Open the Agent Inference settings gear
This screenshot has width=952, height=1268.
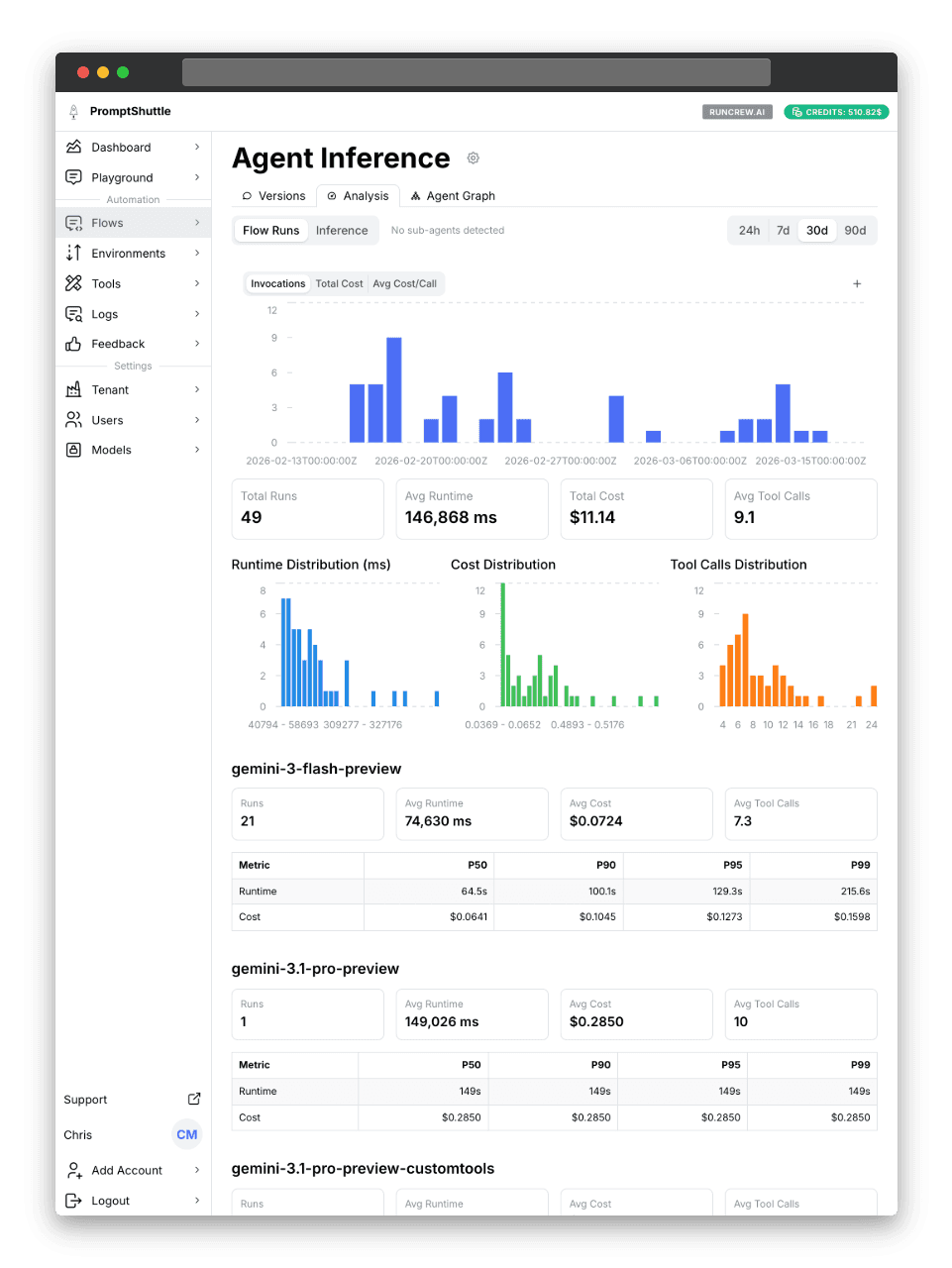(473, 158)
